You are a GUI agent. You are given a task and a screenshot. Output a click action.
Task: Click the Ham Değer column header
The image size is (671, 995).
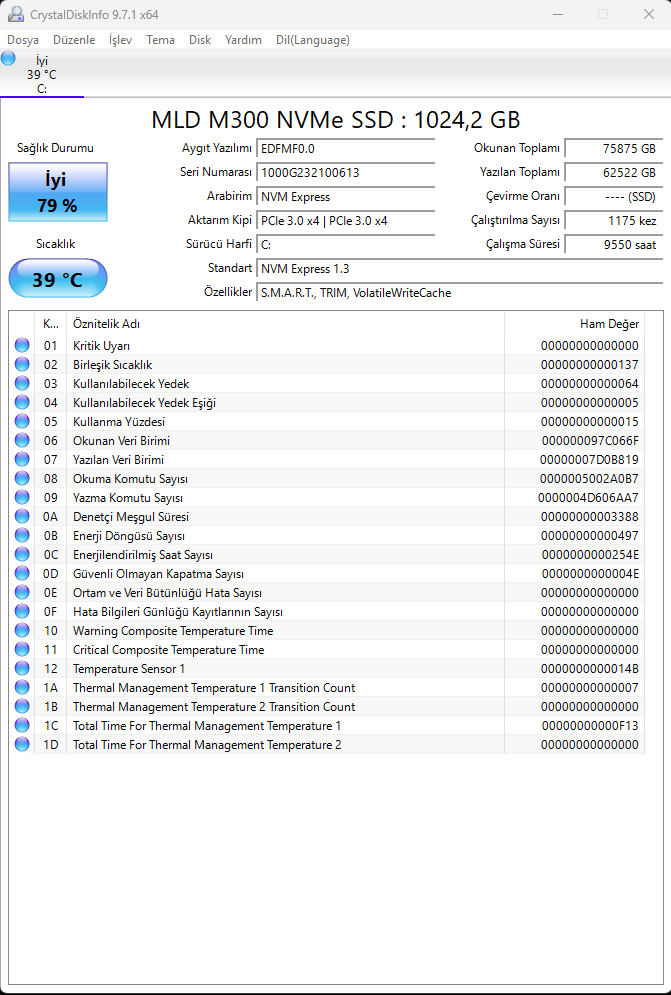(x=575, y=324)
